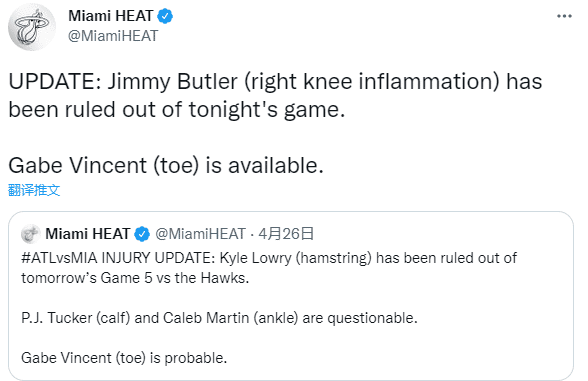Open the Miami HEAT name in the quoted tweet
Viewport: 588px width, 381px height.
click(88, 234)
